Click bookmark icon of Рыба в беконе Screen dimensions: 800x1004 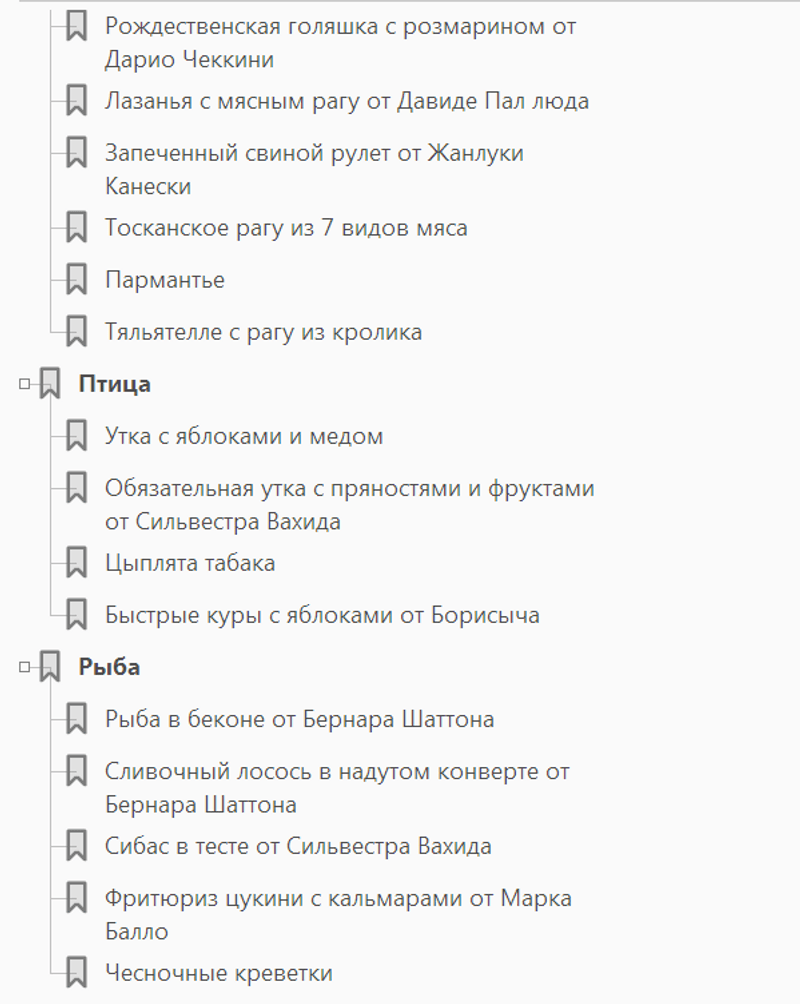click(76, 719)
